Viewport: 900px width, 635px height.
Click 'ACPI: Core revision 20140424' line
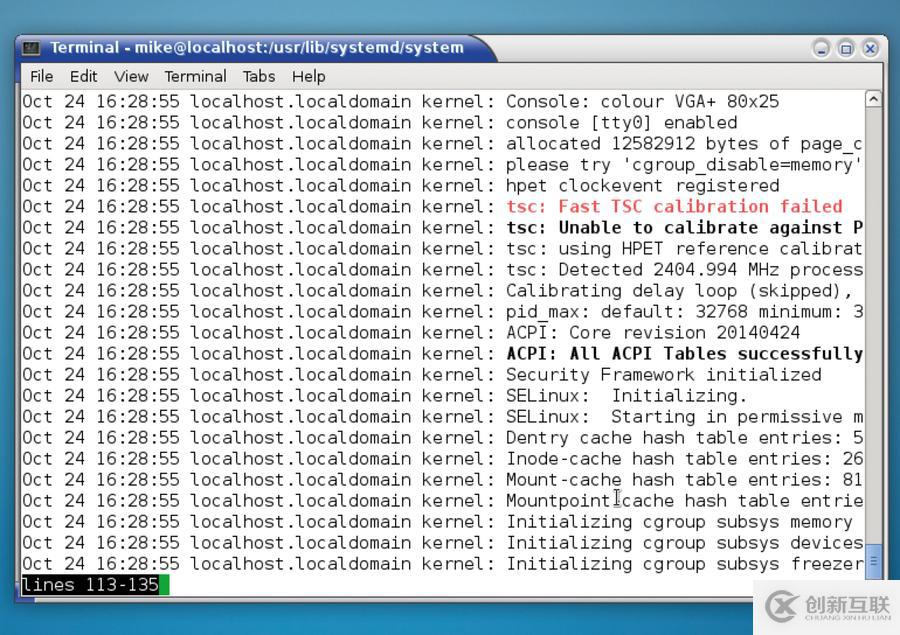coord(443,333)
